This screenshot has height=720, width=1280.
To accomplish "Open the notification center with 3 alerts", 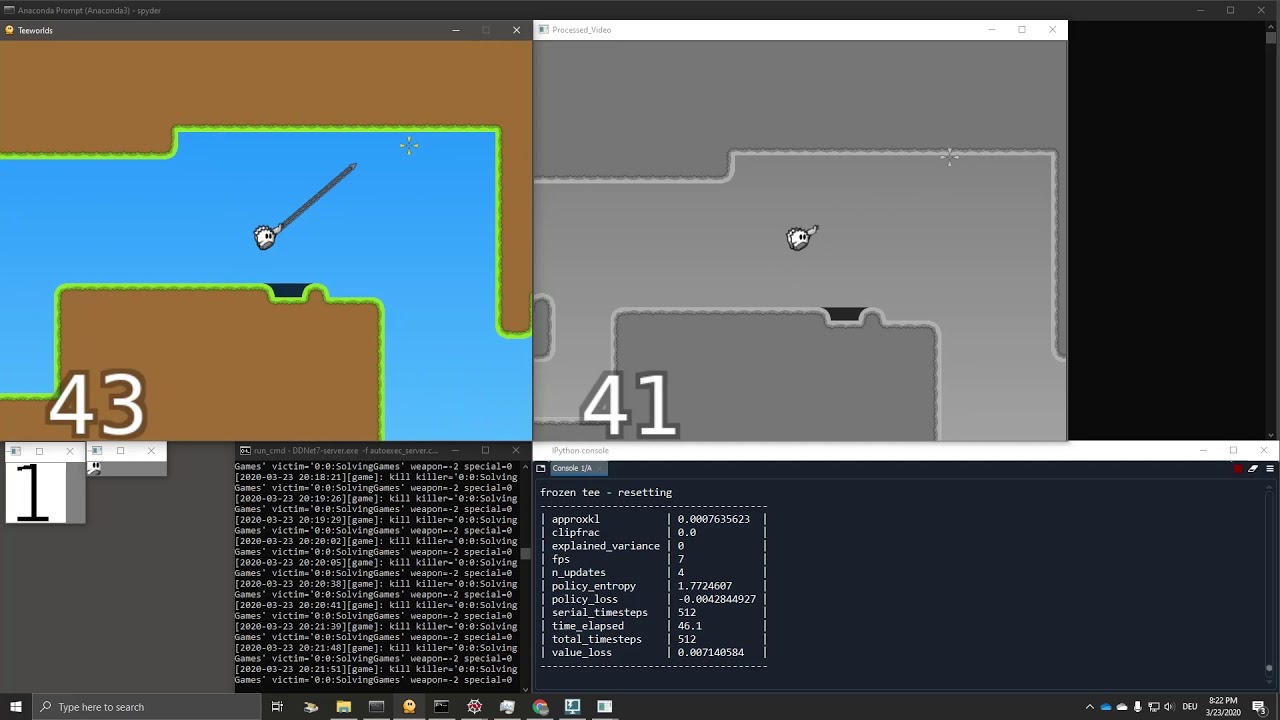I will click(1259, 707).
